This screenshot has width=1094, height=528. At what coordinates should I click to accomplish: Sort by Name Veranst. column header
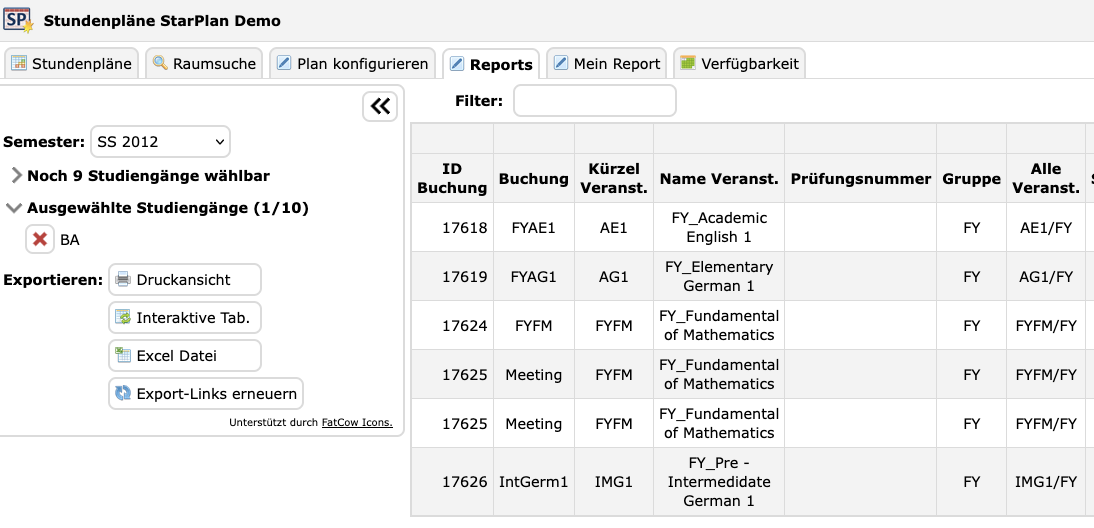(718, 179)
